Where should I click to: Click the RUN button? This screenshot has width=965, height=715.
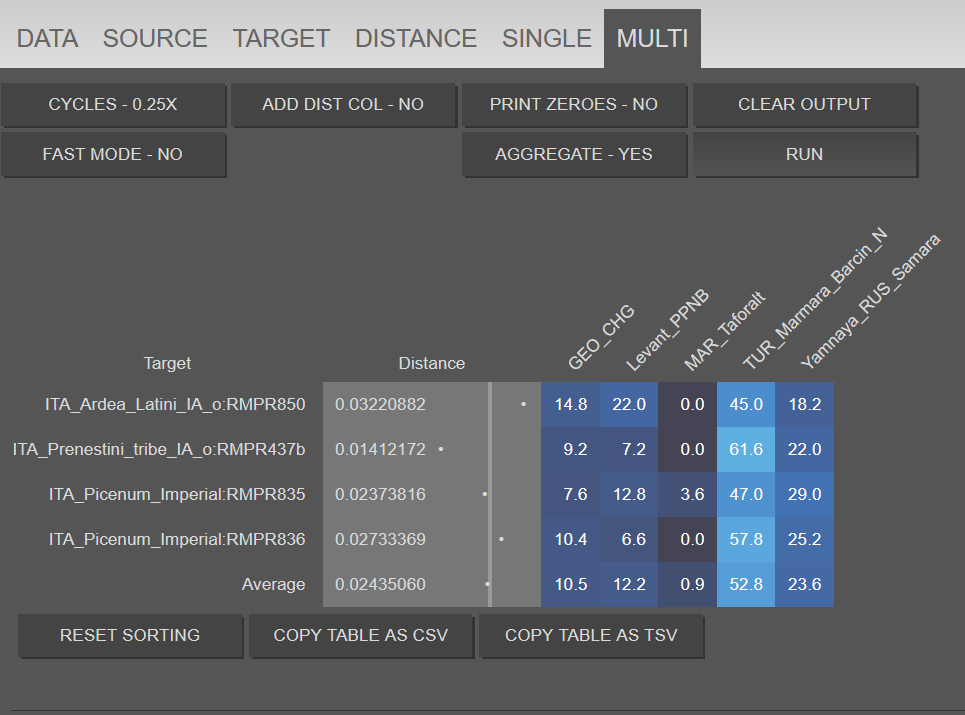click(x=805, y=154)
